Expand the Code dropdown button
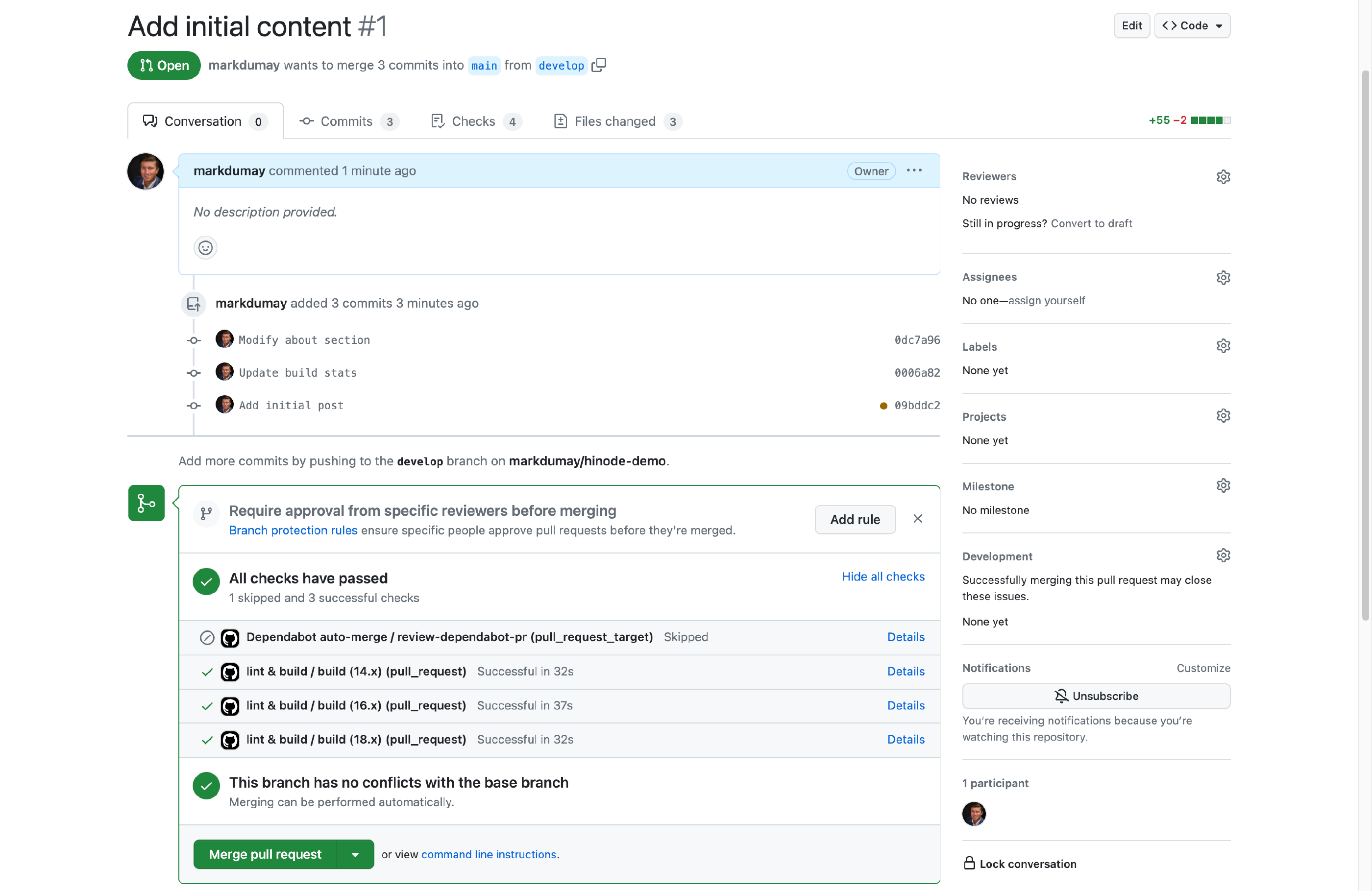The height and width of the screenshot is (891, 1372). coord(1192,25)
